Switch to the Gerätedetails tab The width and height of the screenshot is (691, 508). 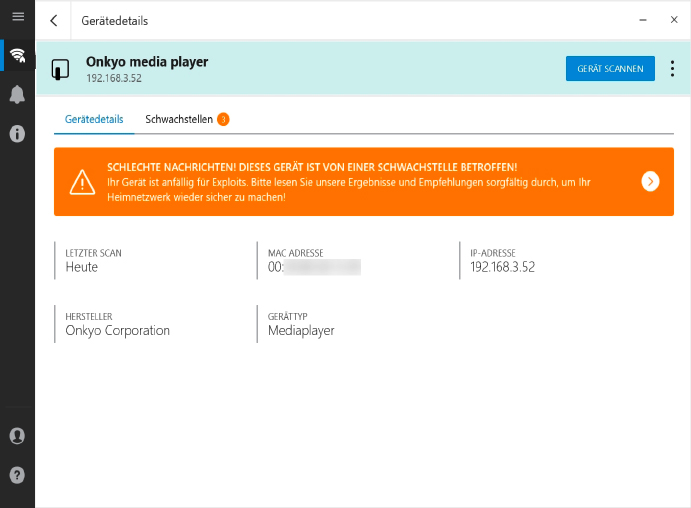pos(94,119)
